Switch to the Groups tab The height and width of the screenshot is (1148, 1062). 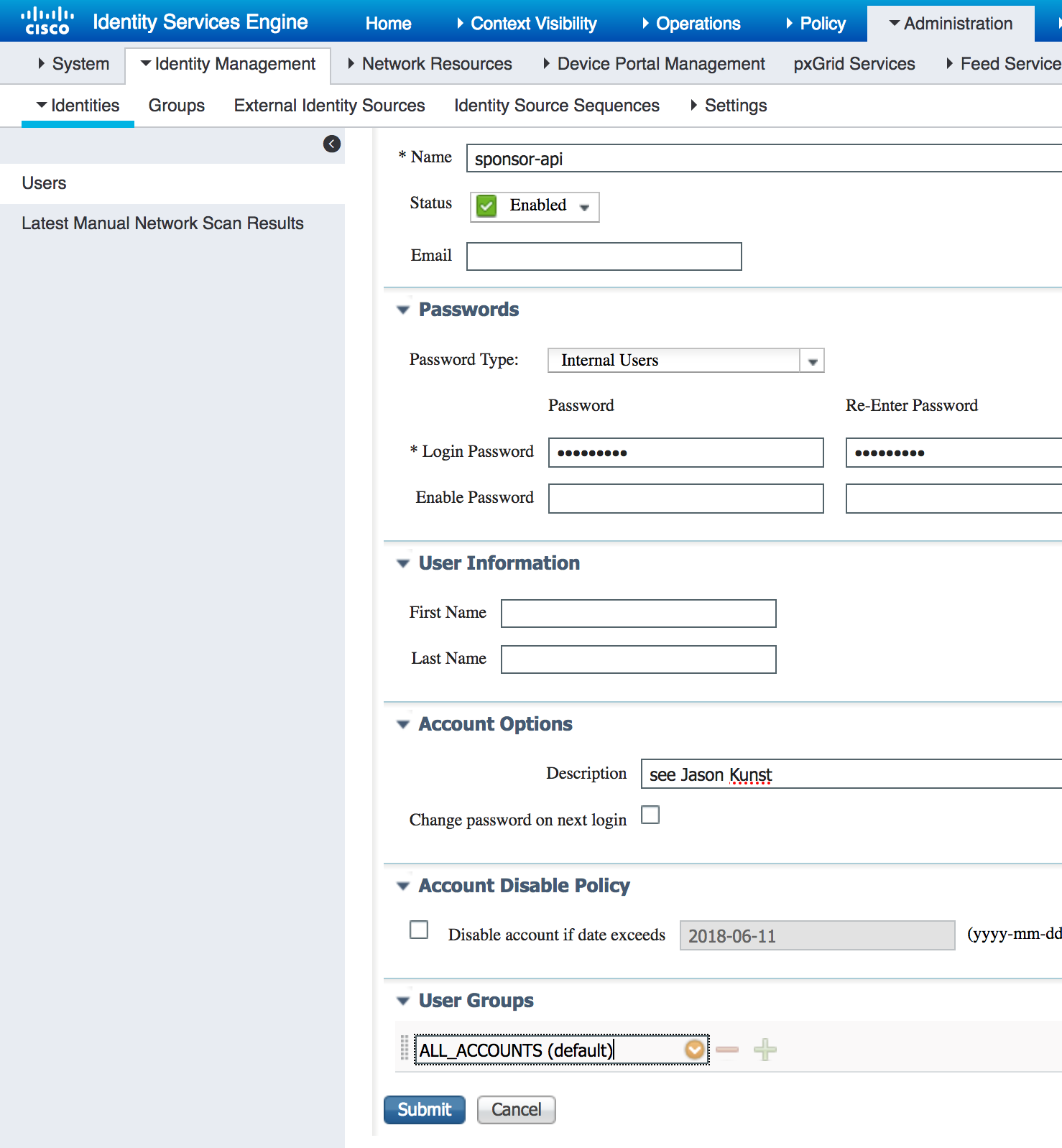point(177,106)
